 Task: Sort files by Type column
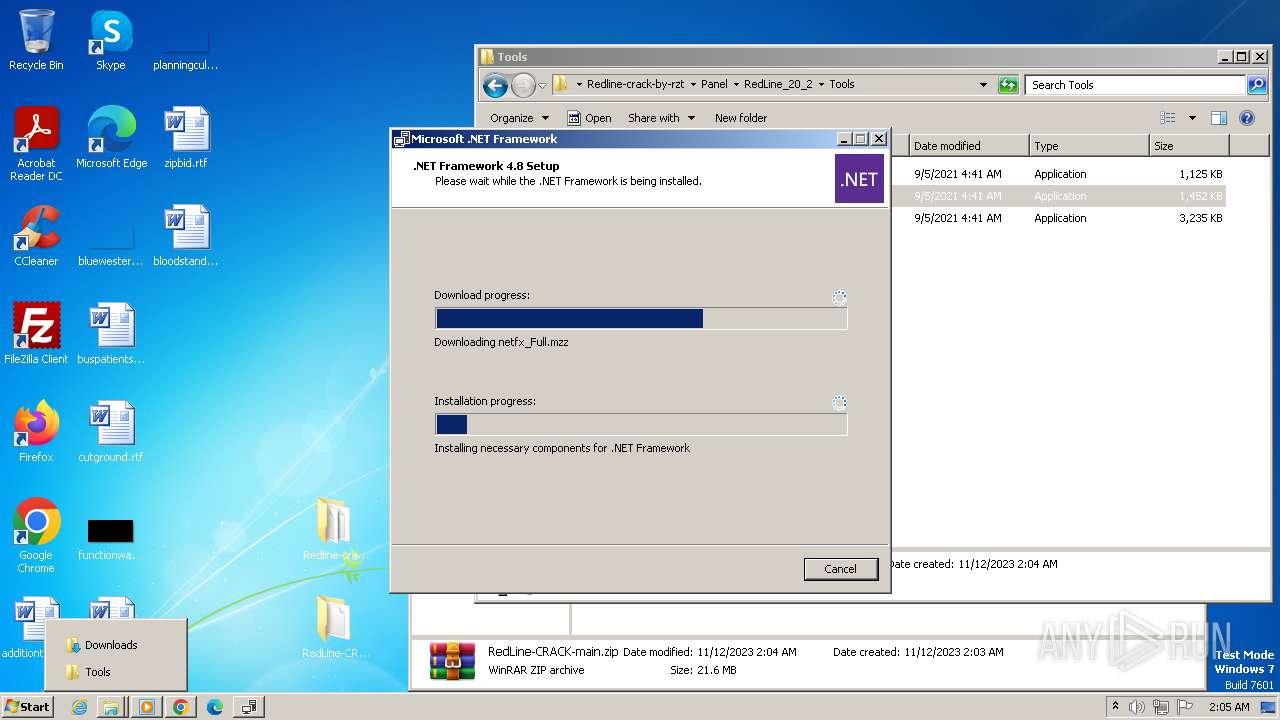click(x=1089, y=146)
